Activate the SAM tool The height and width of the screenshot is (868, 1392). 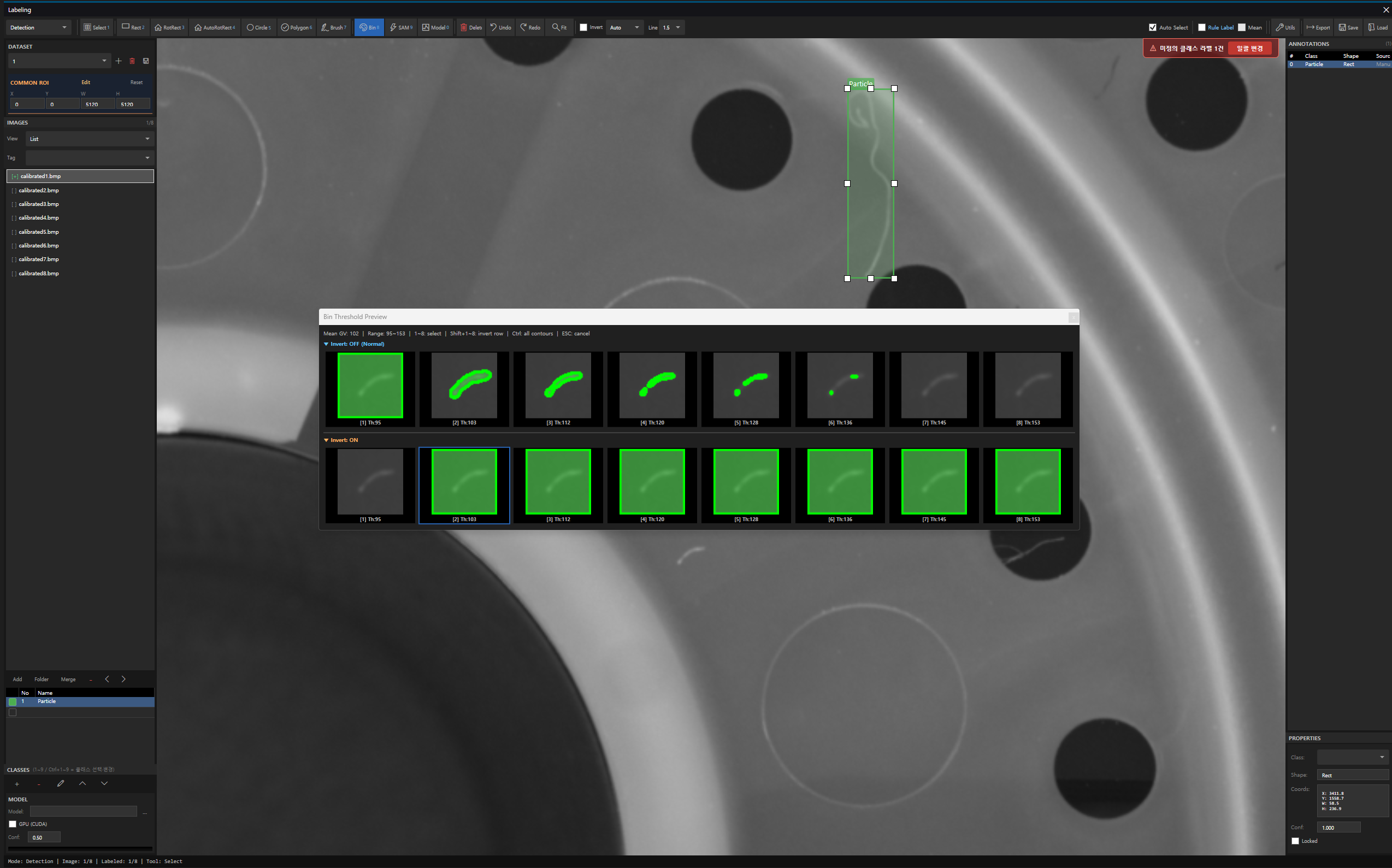point(401,27)
